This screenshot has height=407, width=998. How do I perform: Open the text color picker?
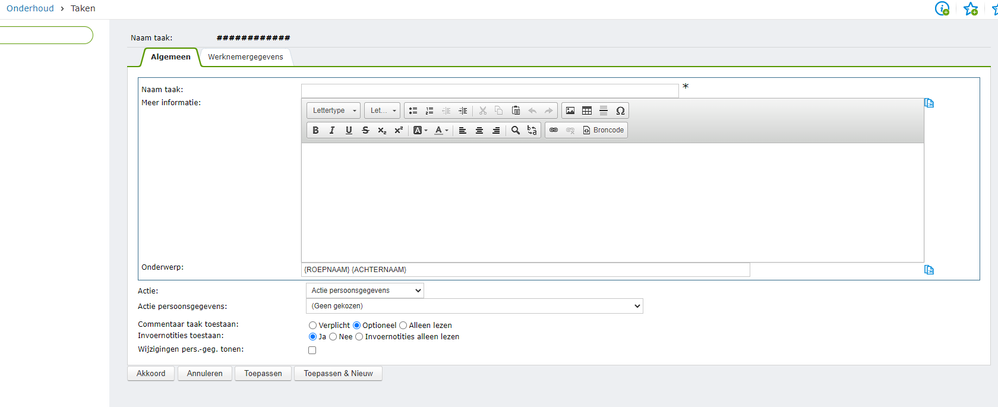point(441,130)
